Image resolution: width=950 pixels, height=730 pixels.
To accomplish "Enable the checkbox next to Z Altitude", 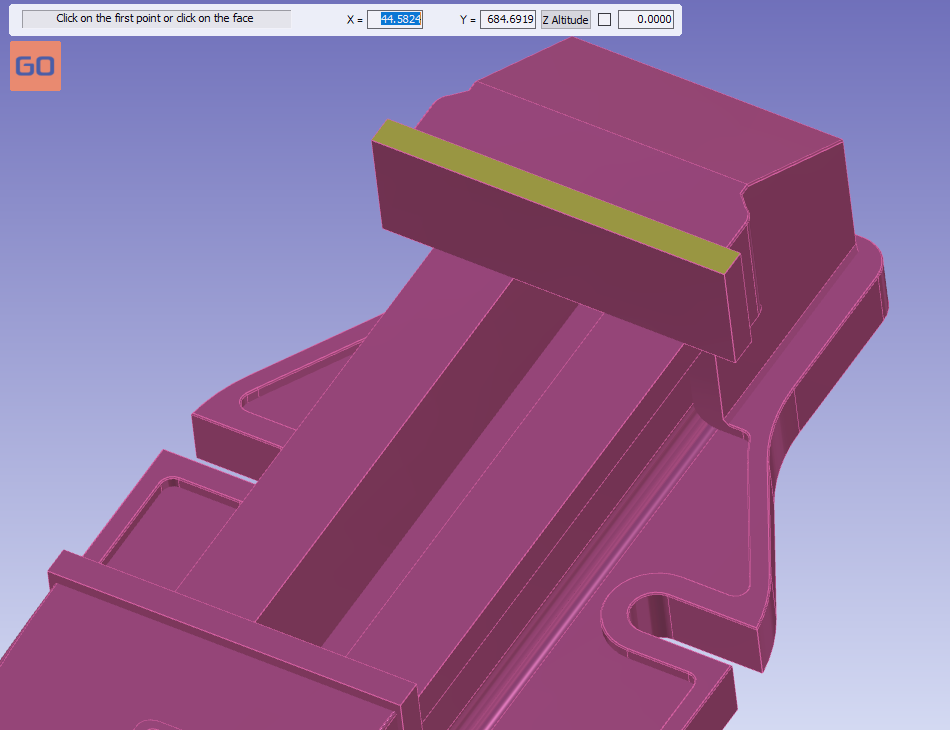I will click(604, 20).
